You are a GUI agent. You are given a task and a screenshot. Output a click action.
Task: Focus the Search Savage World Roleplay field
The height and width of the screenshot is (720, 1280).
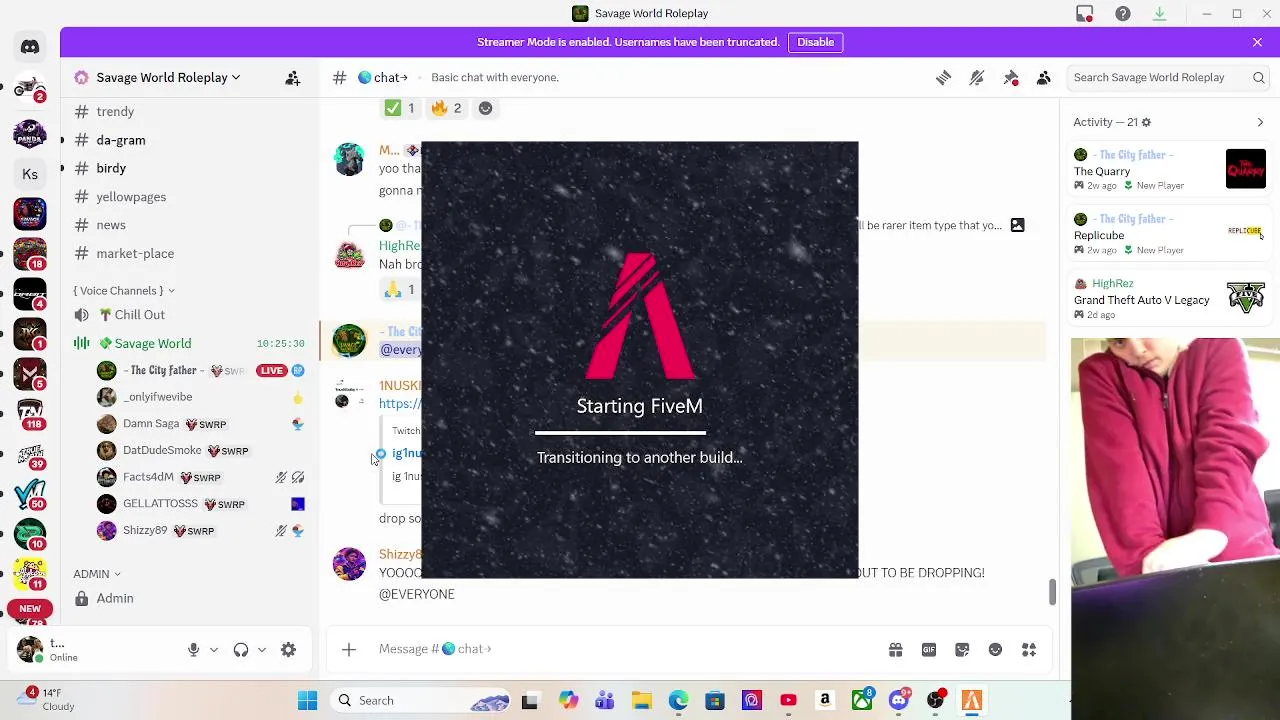pyautogui.click(x=1168, y=77)
